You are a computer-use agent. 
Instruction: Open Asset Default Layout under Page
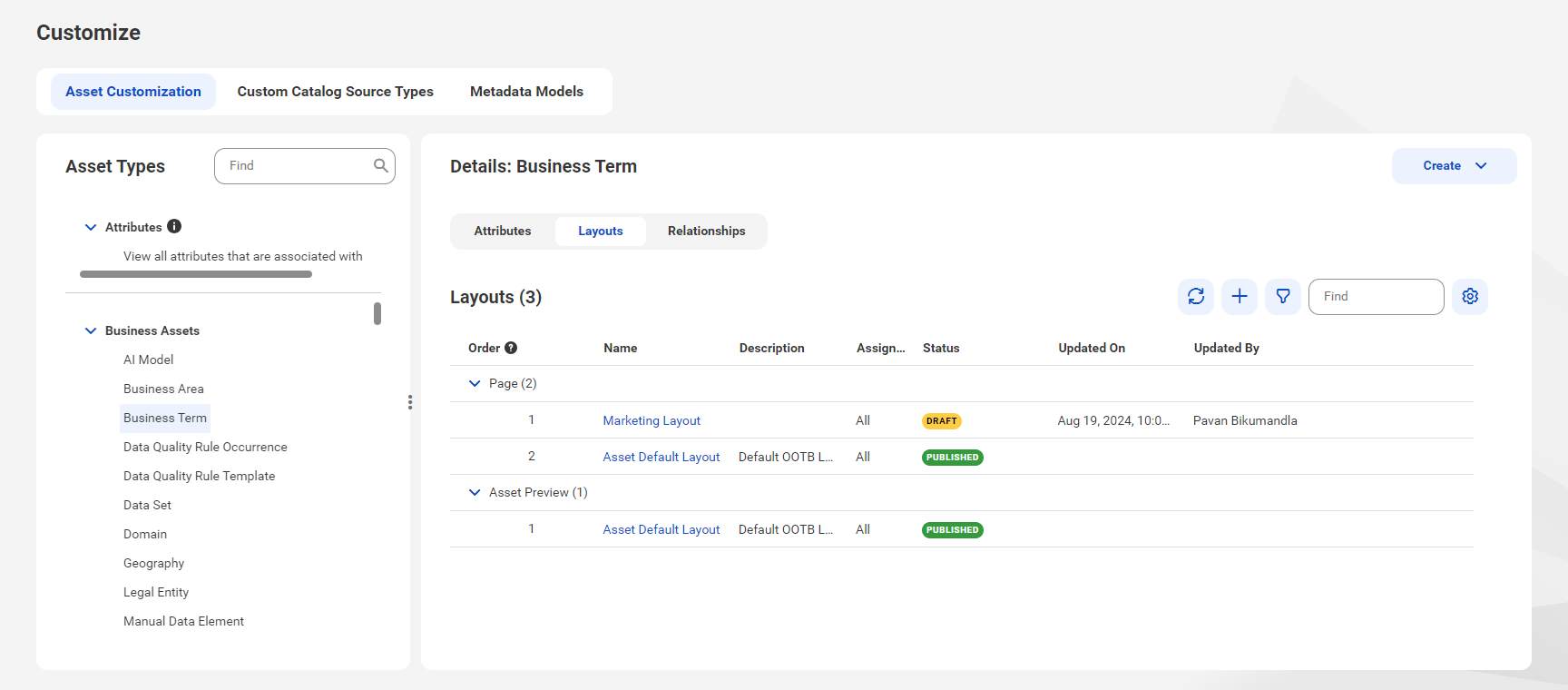click(661, 457)
